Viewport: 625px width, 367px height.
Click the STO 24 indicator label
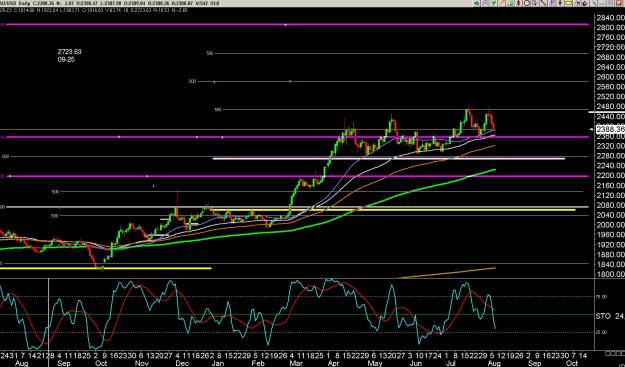(x=610, y=316)
